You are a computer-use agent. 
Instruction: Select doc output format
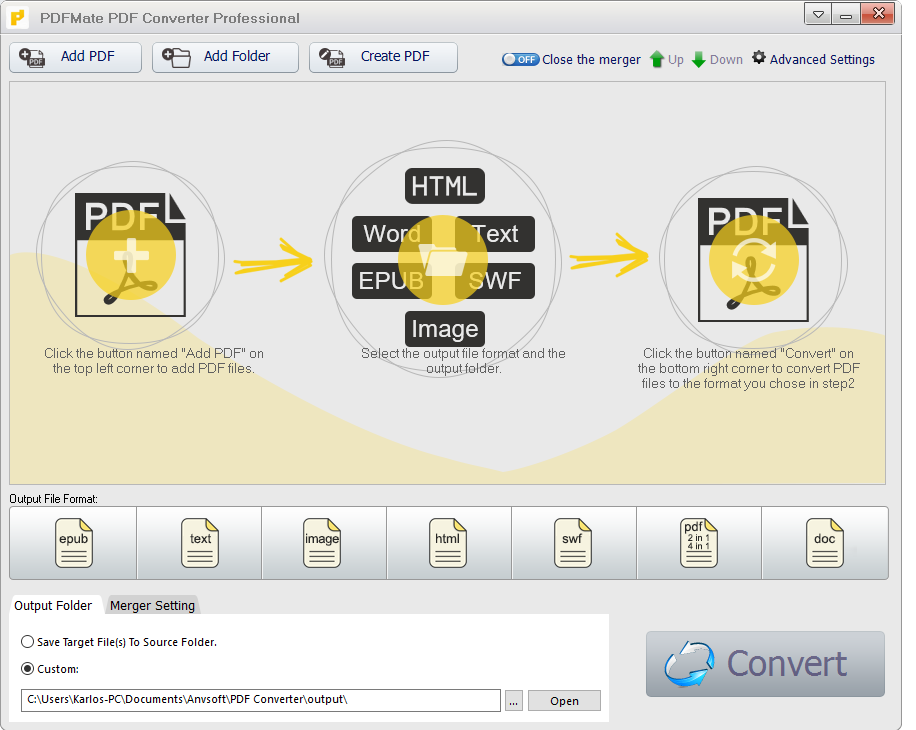(825, 543)
